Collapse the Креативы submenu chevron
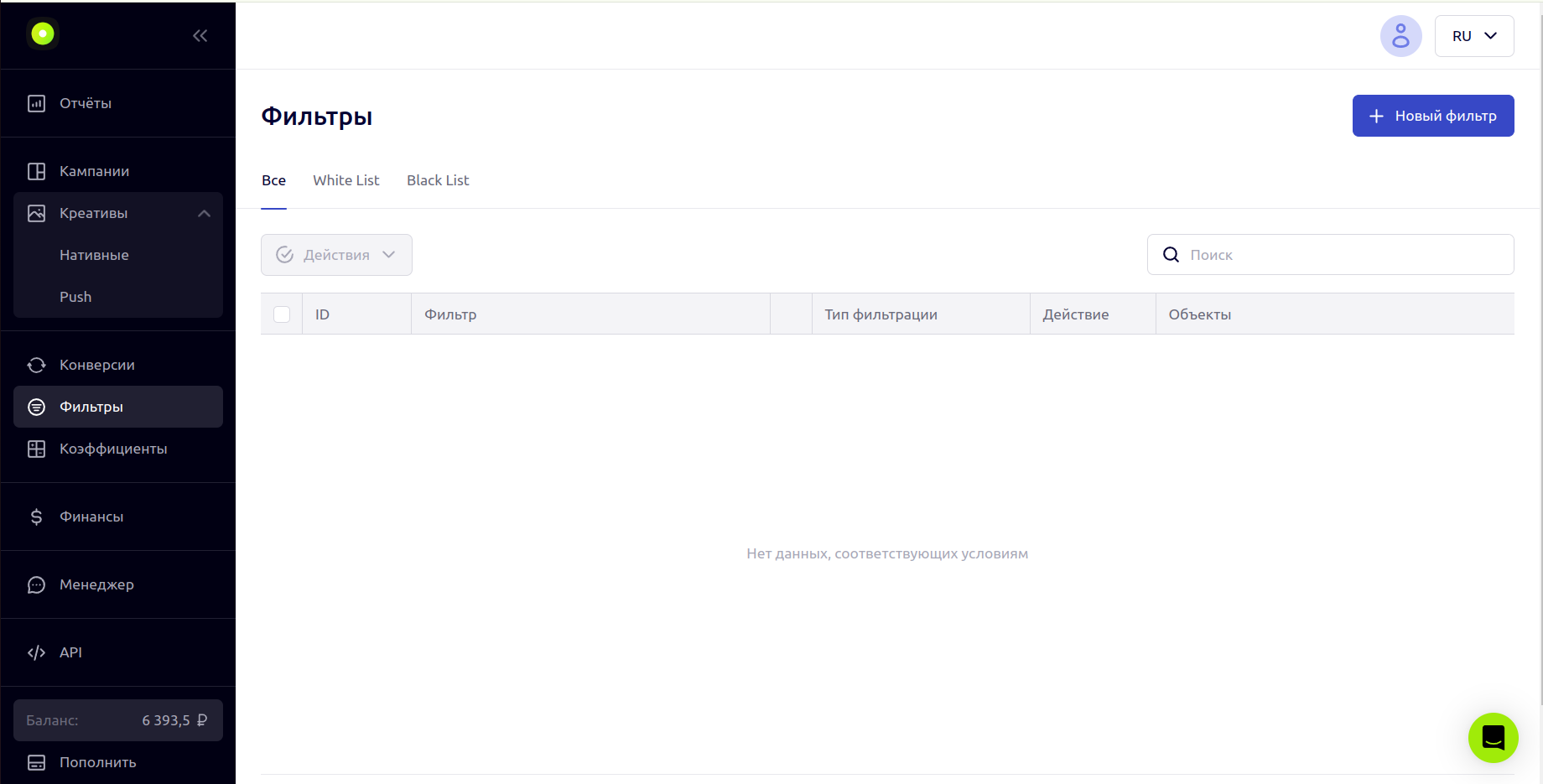The width and height of the screenshot is (1543, 784). (x=204, y=214)
